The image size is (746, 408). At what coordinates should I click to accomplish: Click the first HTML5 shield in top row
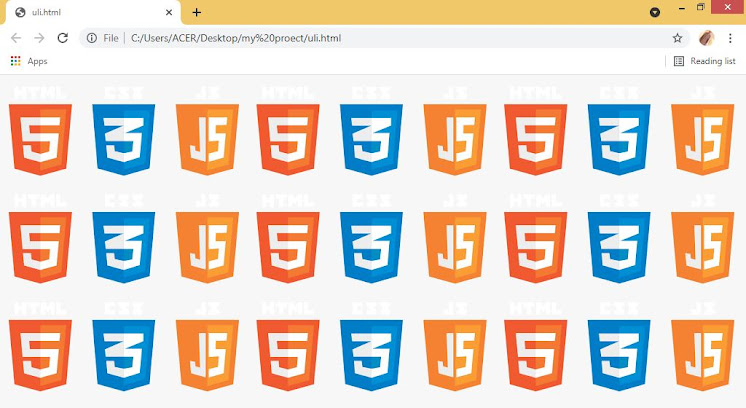coord(40,139)
